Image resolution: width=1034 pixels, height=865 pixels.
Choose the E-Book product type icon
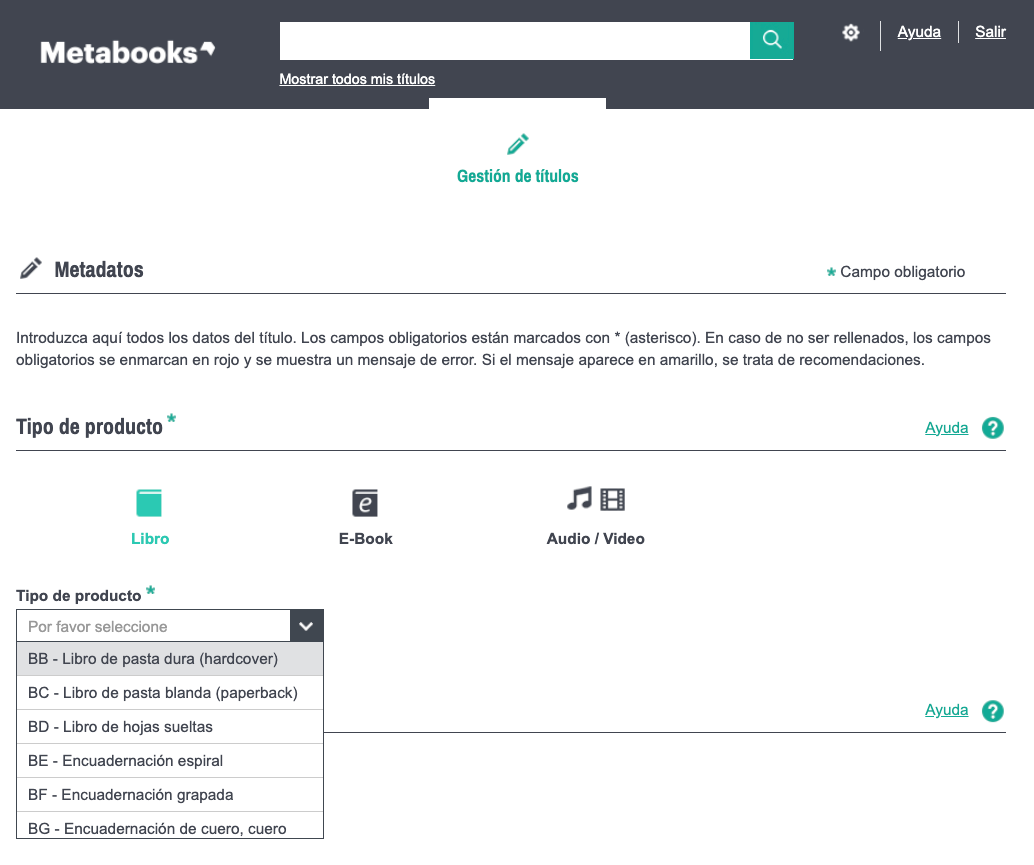(x=365, y=502)
